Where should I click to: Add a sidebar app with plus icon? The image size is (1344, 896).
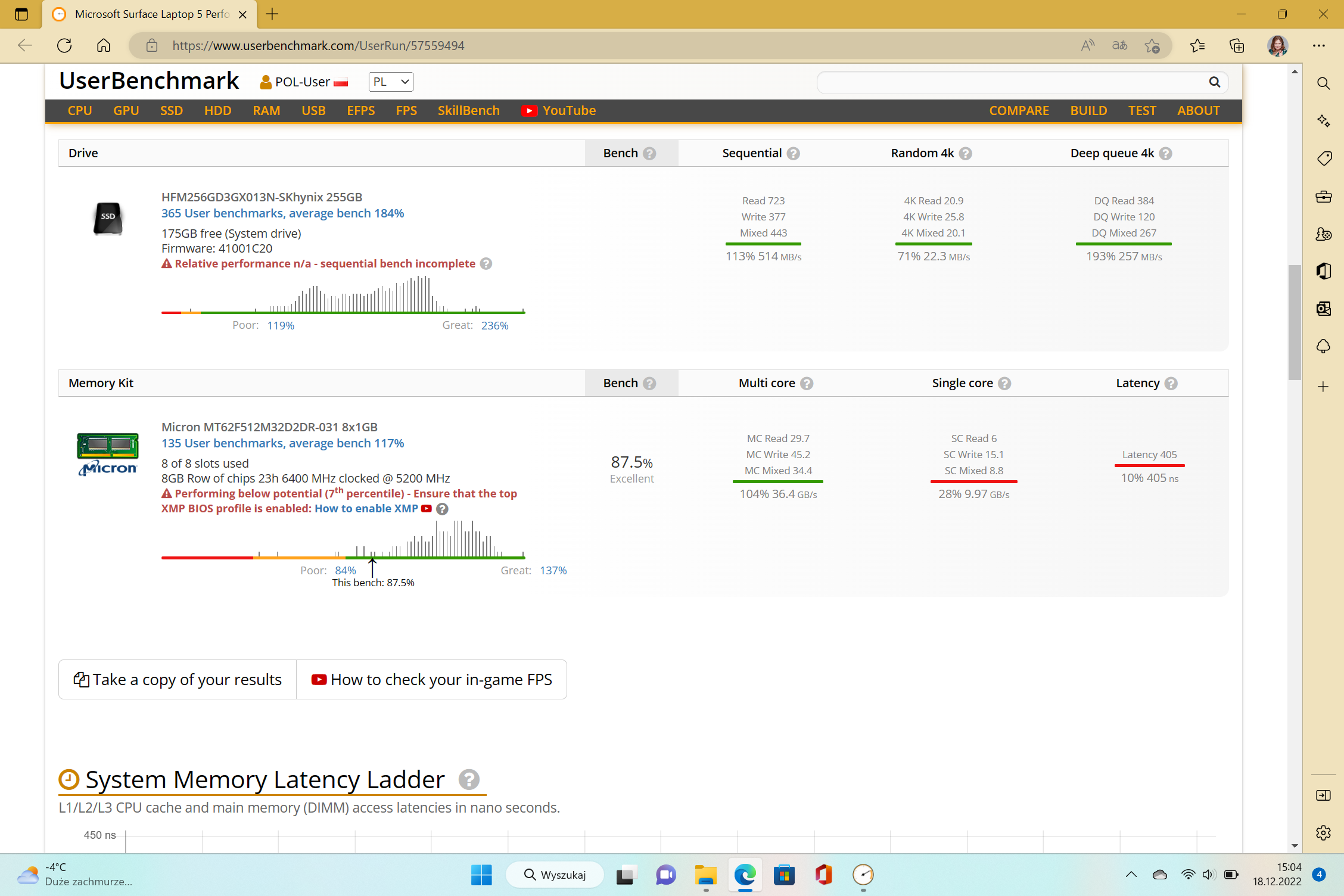(1324, 387)
